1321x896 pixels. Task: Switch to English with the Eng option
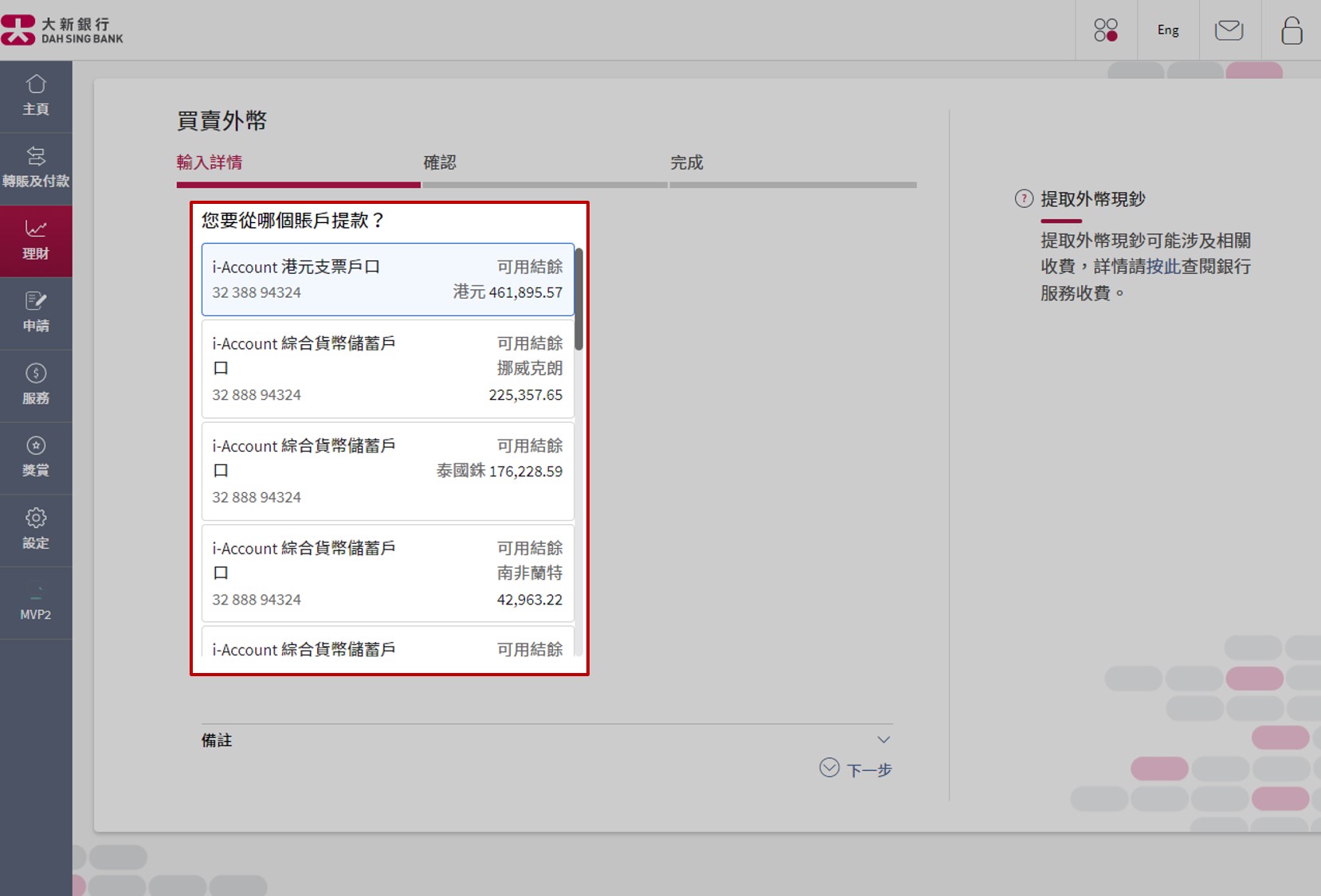click(x=1167, y=29)
